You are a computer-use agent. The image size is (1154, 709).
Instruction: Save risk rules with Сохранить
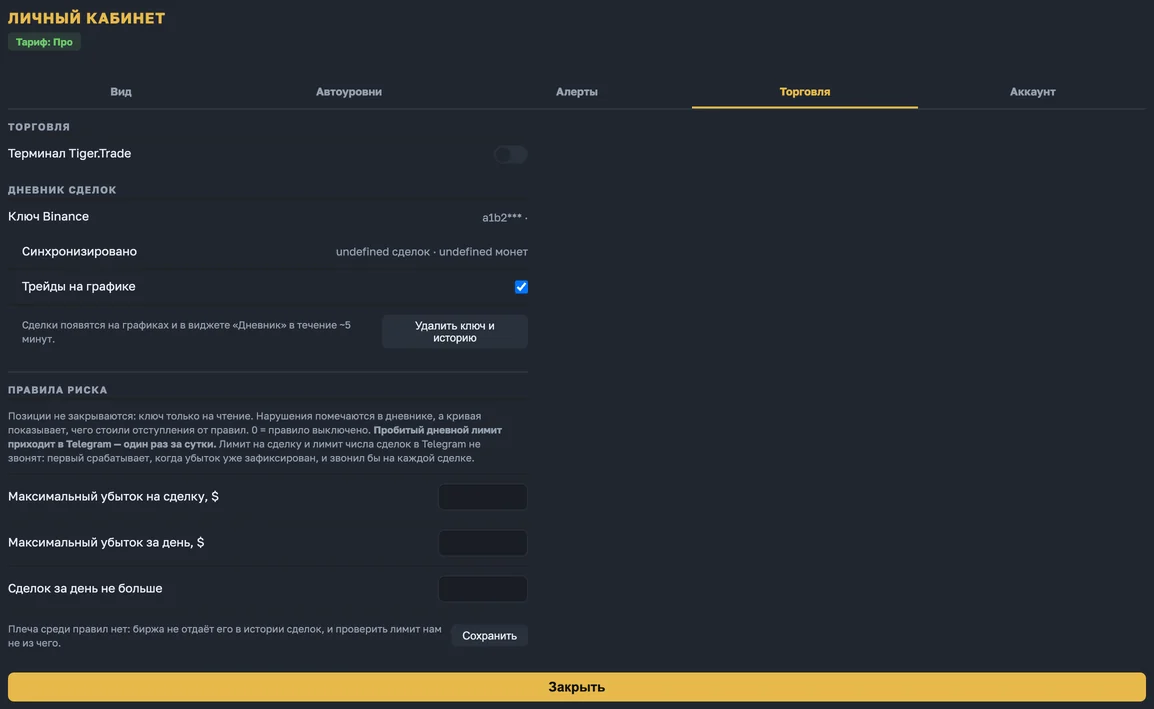489,635
